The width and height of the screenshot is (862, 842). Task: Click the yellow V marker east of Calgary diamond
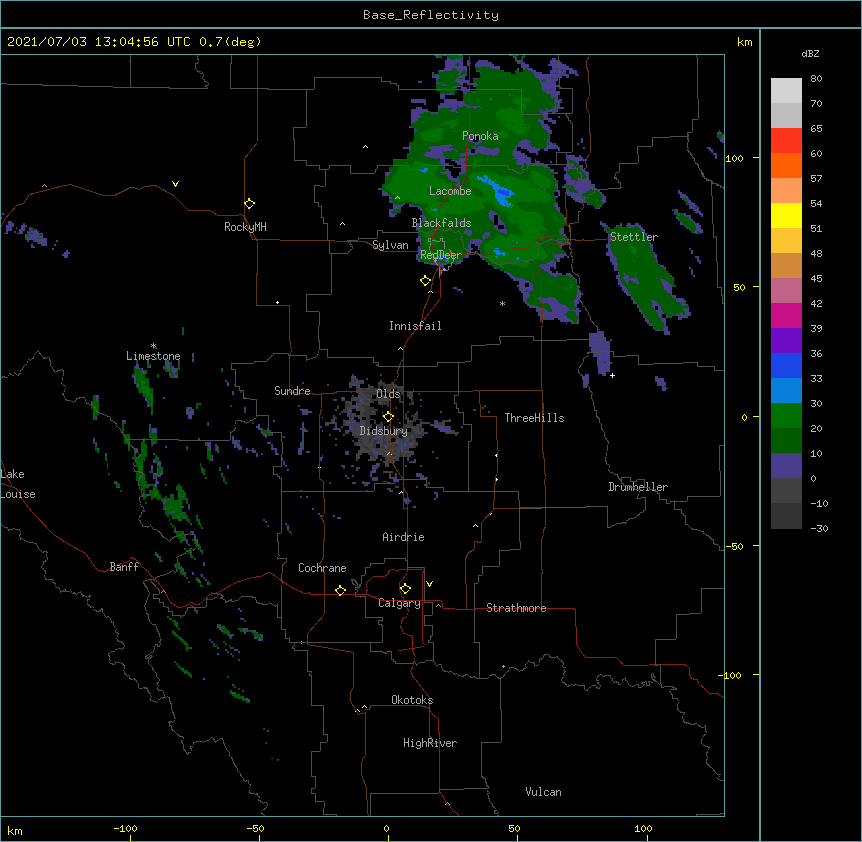pos(429,584)
